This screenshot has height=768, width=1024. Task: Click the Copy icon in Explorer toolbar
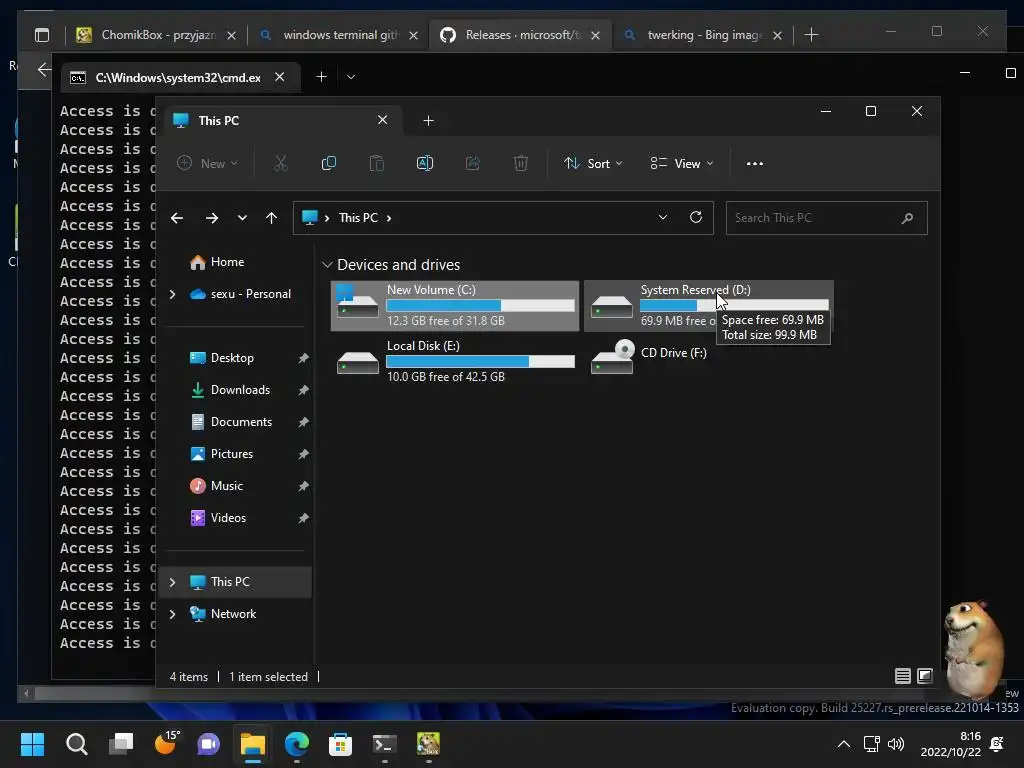coord(328,163)
